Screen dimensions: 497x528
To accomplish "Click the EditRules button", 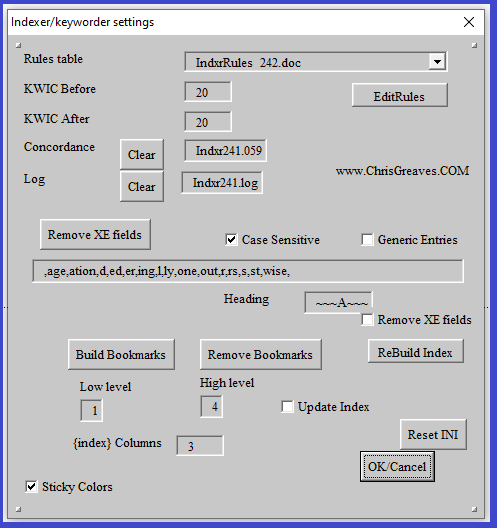I will click(400, 95).
